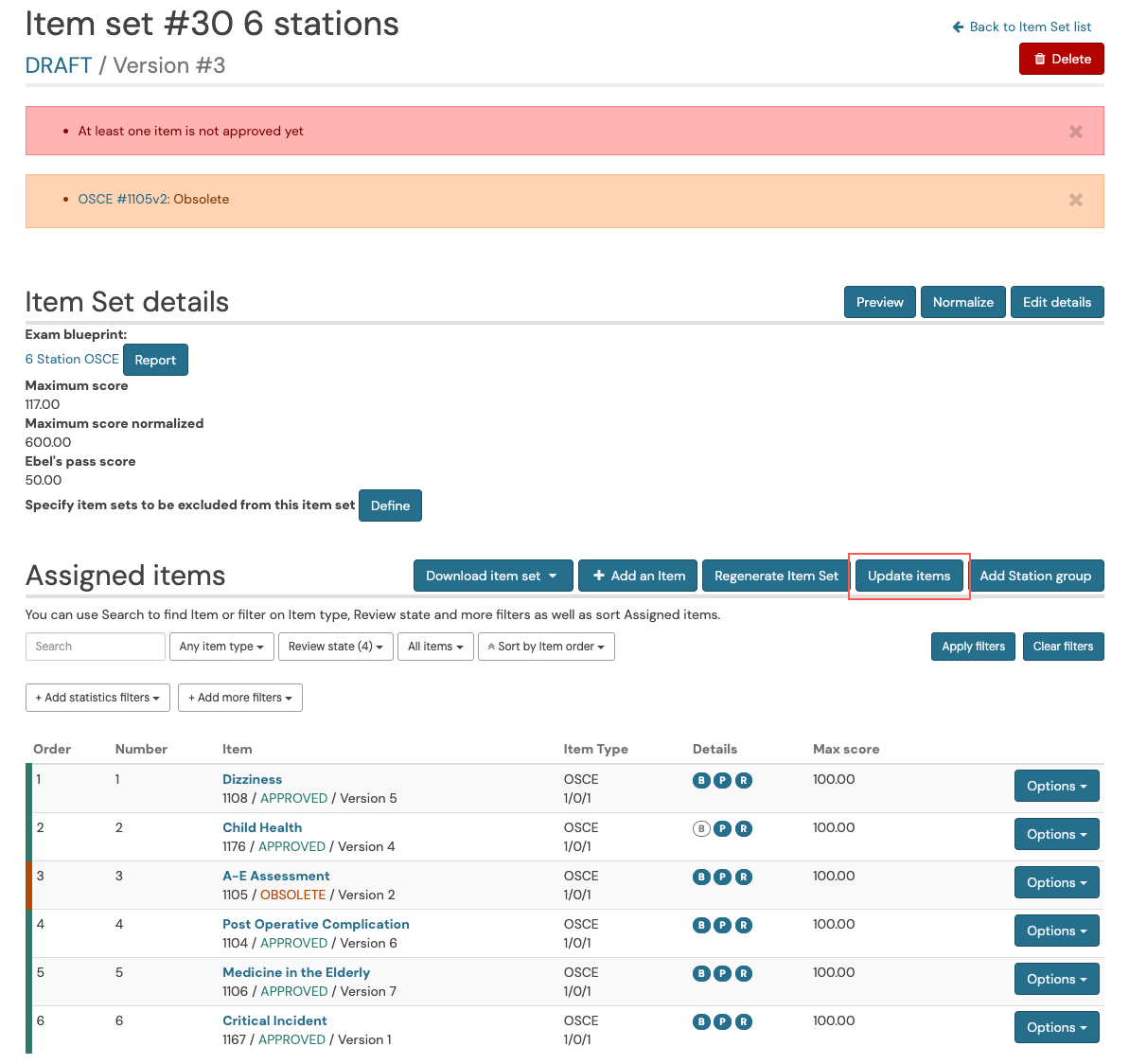The image size is (1129, 1064).
Task: Click the Order column header
Action: [x=52, y=749]
